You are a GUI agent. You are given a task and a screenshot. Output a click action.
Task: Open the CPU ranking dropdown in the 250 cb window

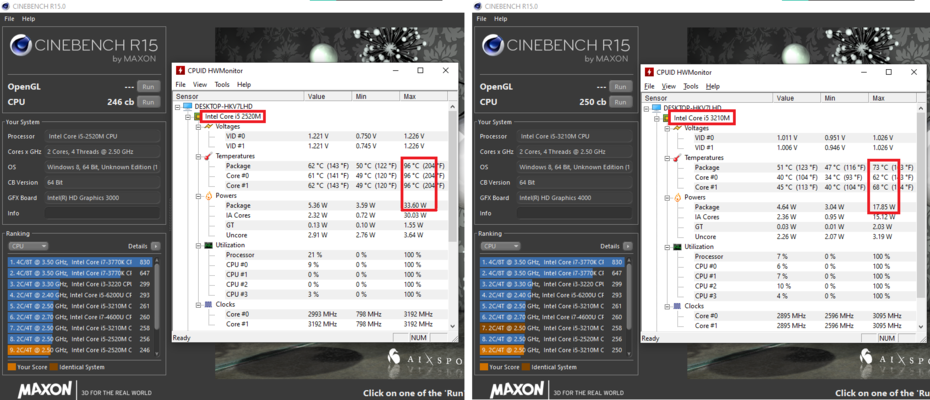[x=501, y=246]
